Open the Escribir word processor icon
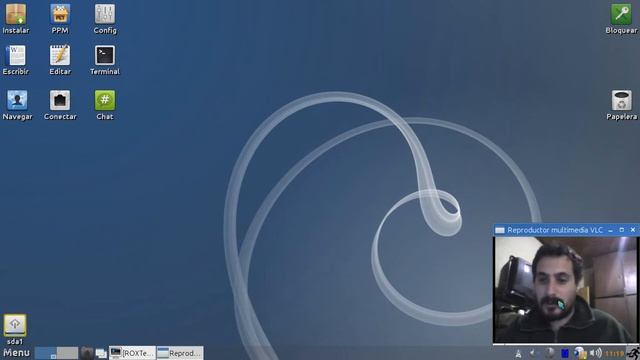 coord(16,60)
